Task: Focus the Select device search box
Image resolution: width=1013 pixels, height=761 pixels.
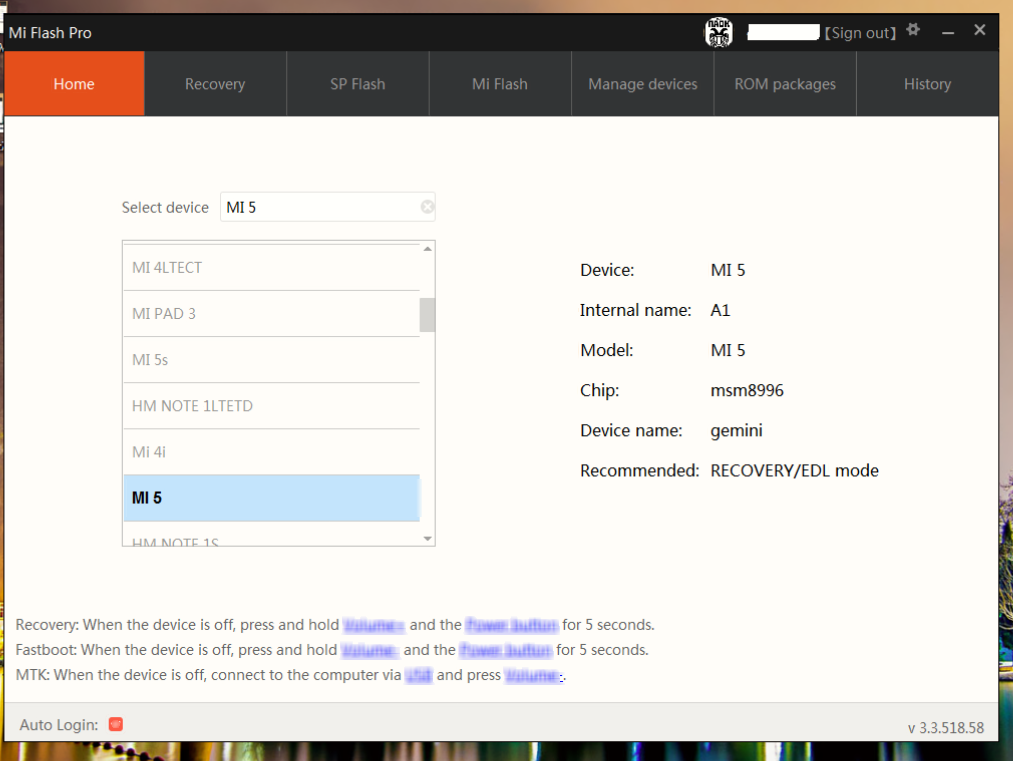Action: click(x=318, y=207)
